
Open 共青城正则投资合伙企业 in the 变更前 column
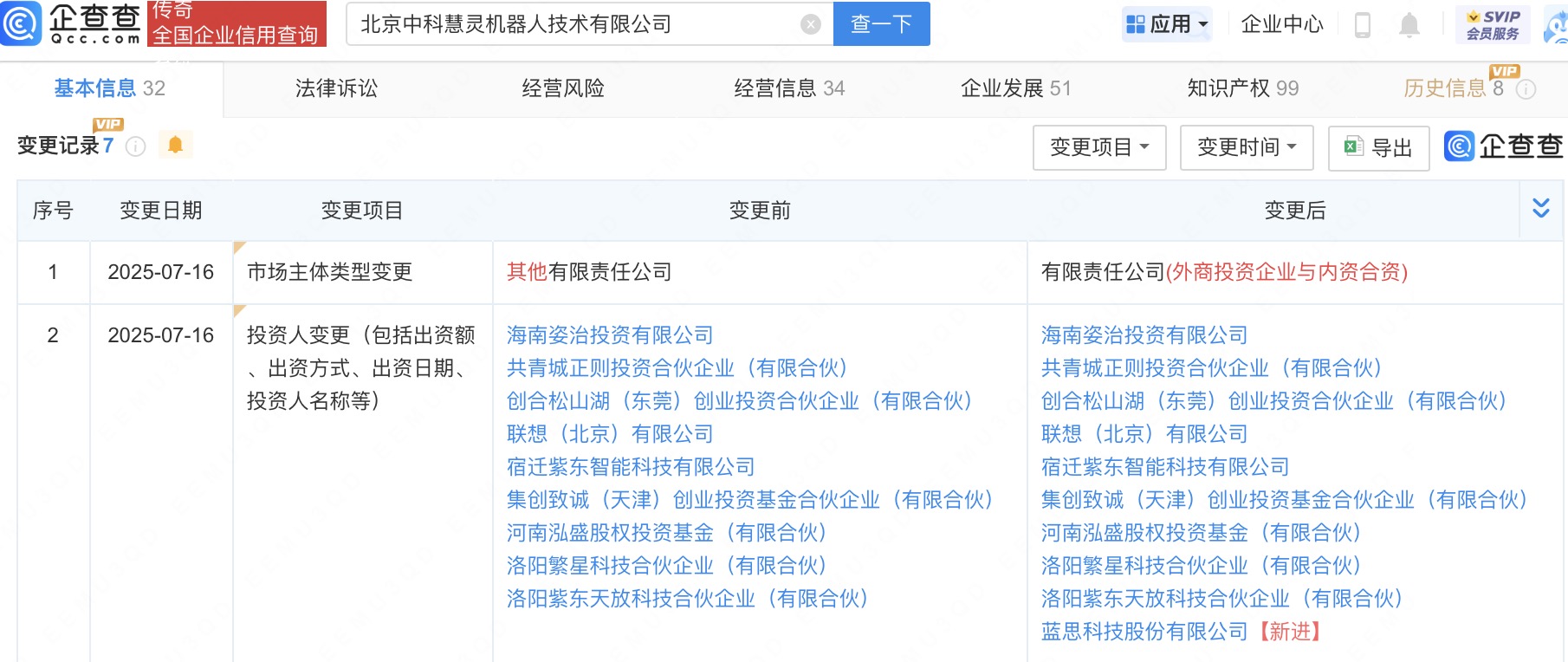677,368
